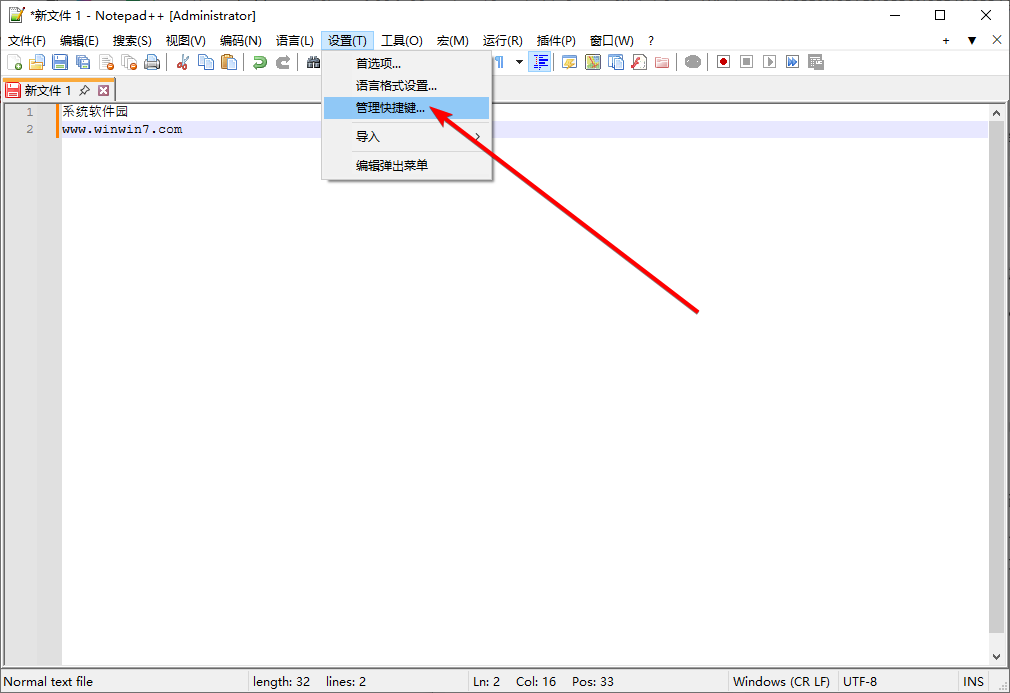Open the 窗口(W) menu
Image resolution: width=1010 pixels, height=693 pixels.
coord(611,41)
